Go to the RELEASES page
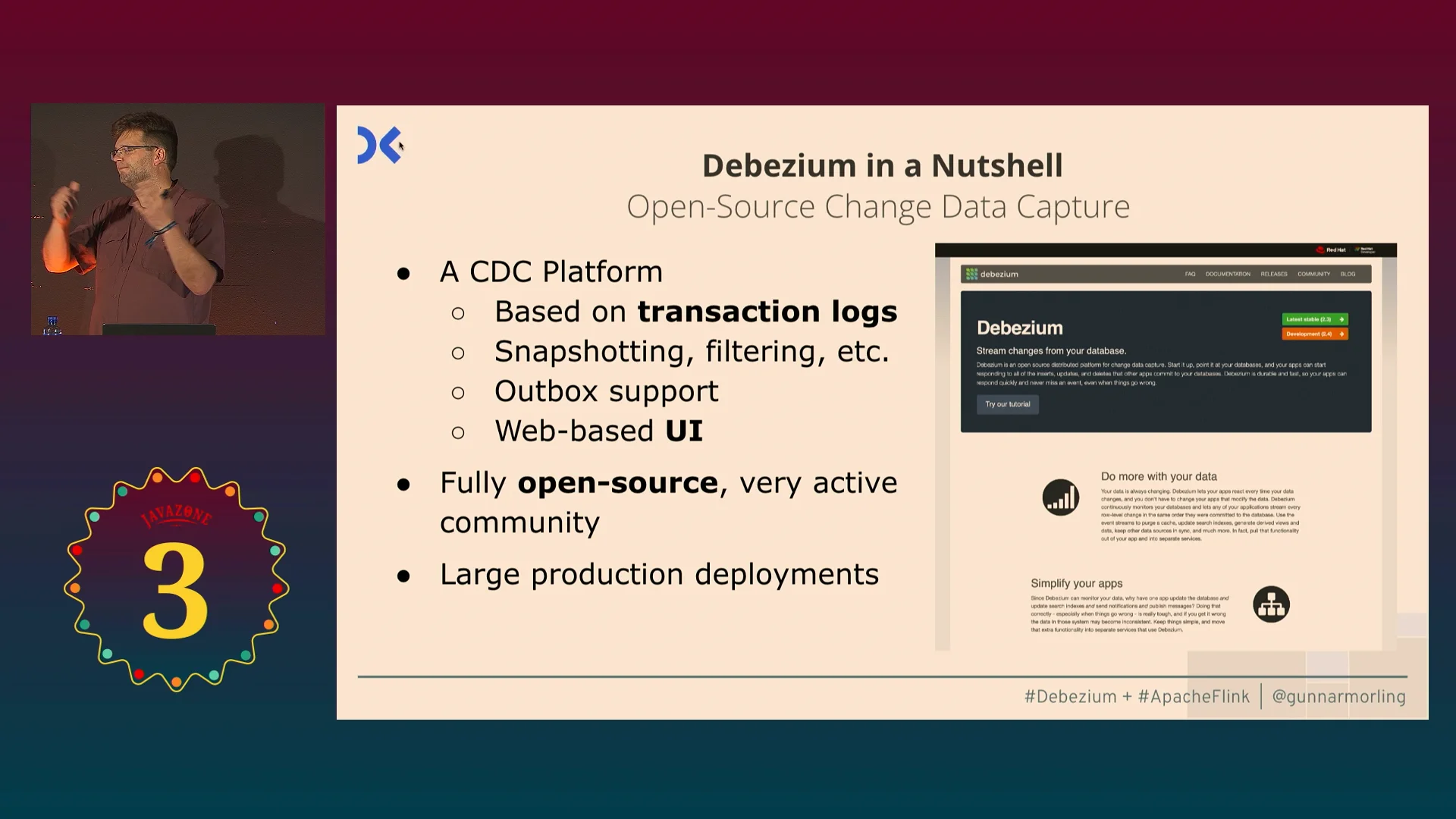The image size is (1456, 819). coord(1274,275)
